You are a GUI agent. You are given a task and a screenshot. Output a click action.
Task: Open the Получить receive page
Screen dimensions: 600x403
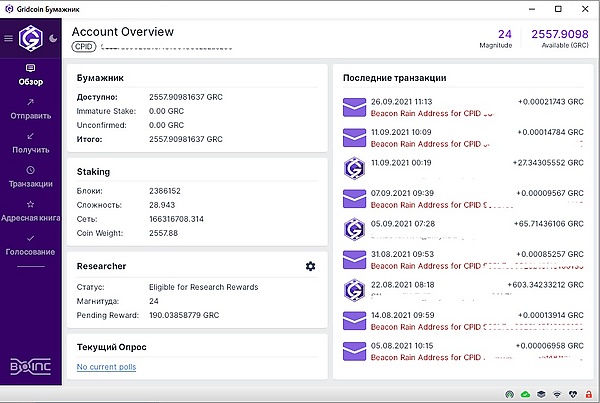pyautogui.click(x=31, y=143)
